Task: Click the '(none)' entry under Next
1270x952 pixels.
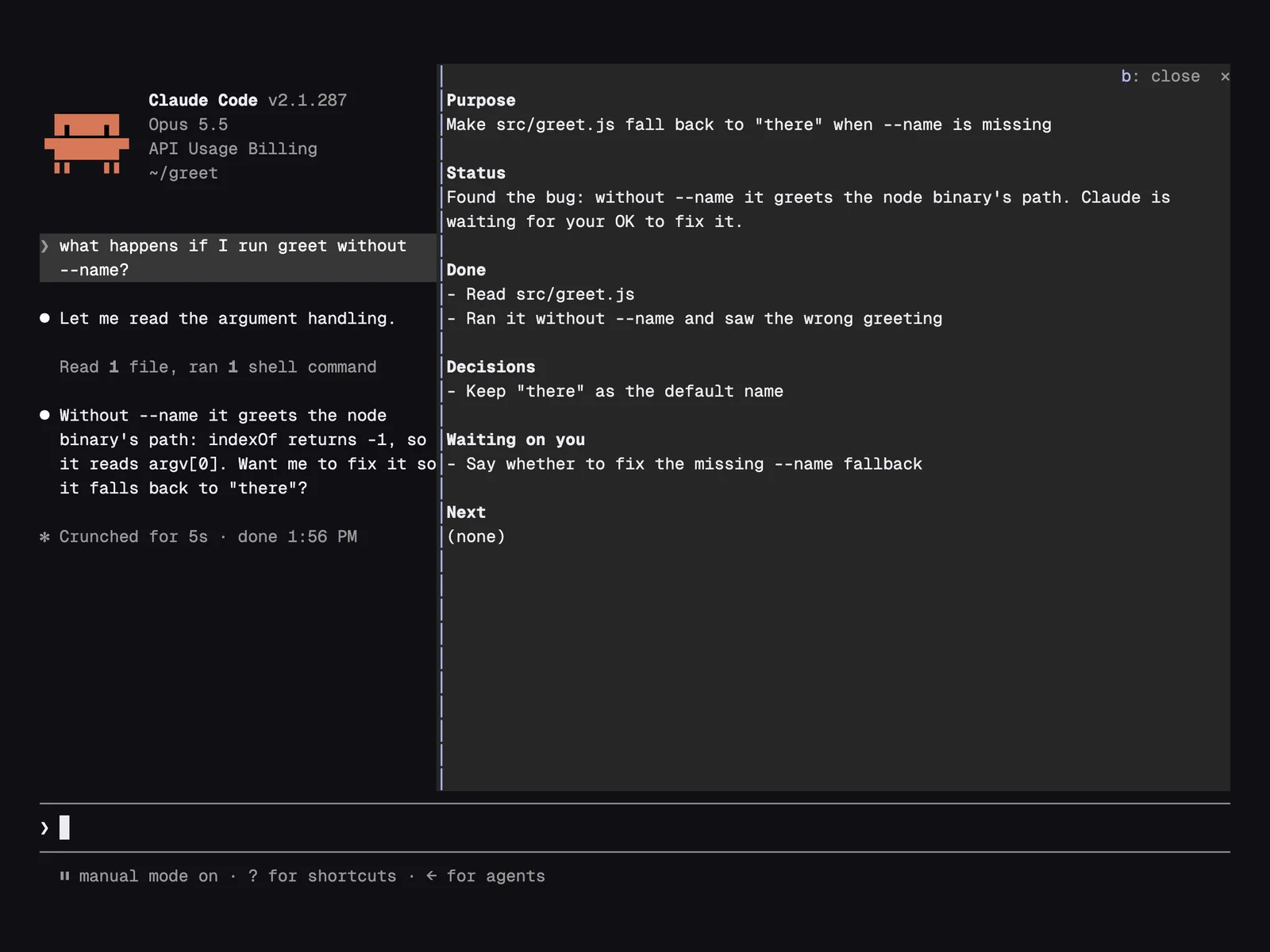Action: [475, 536]
